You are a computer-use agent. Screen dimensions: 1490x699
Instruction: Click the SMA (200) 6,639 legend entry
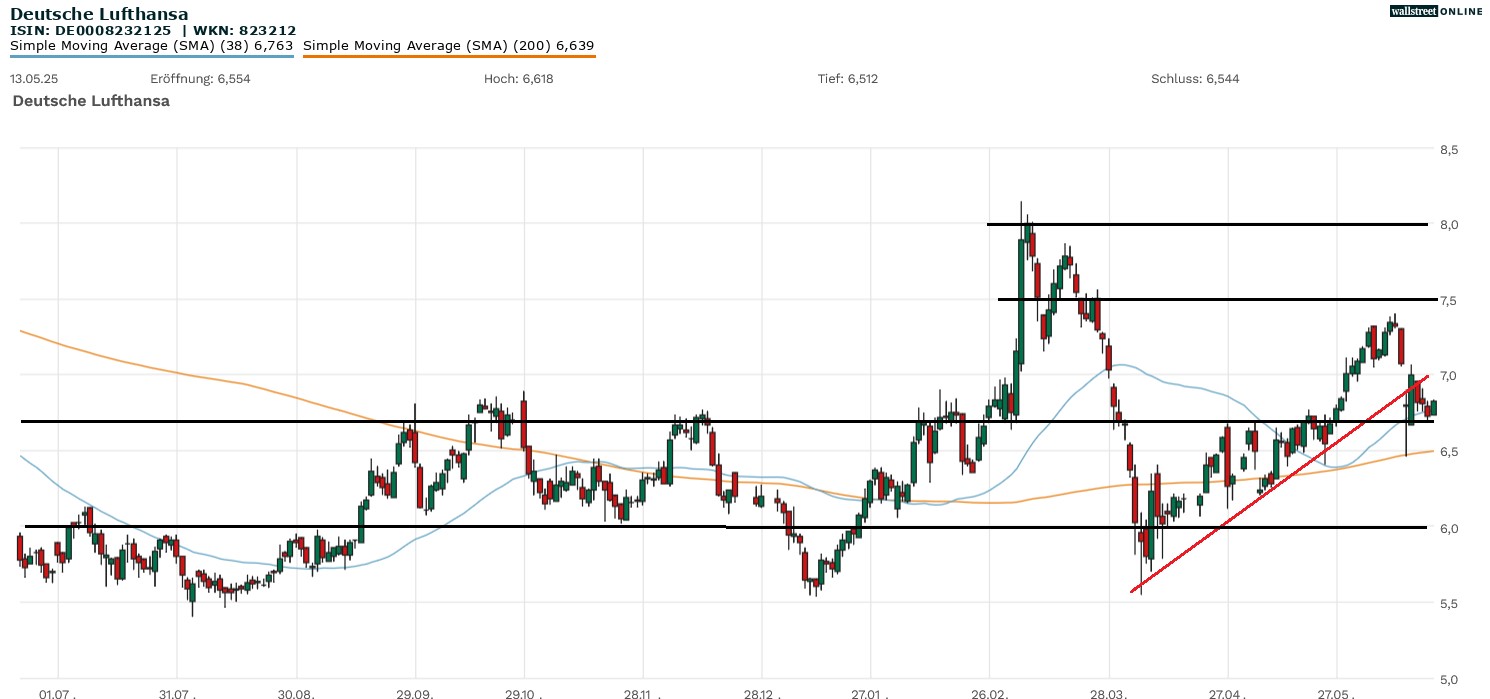[x=448, y=46]
